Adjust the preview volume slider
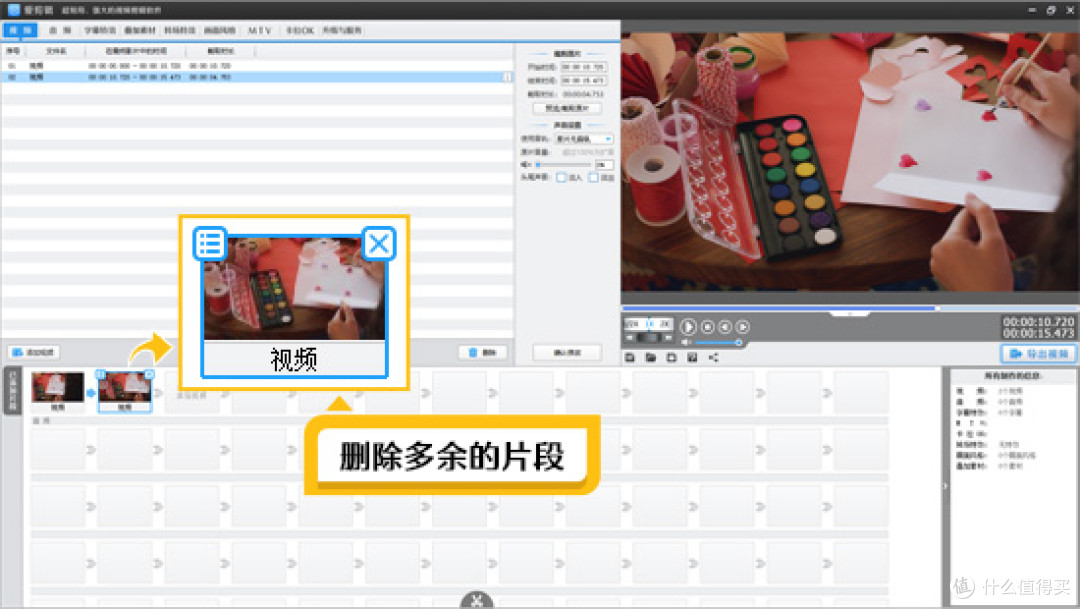 point(718,342)
